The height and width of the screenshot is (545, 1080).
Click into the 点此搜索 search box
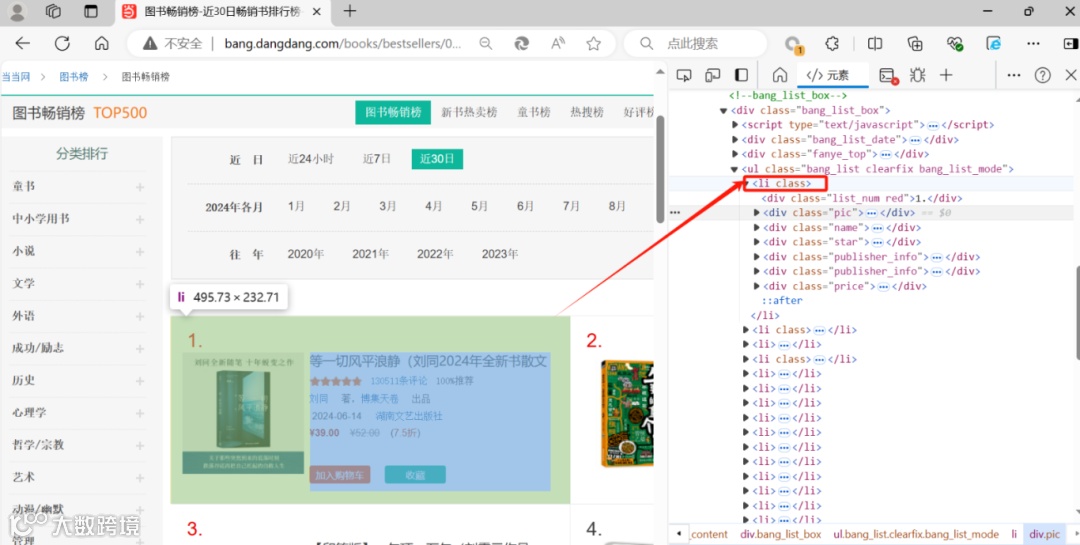[x=696, y=43]
